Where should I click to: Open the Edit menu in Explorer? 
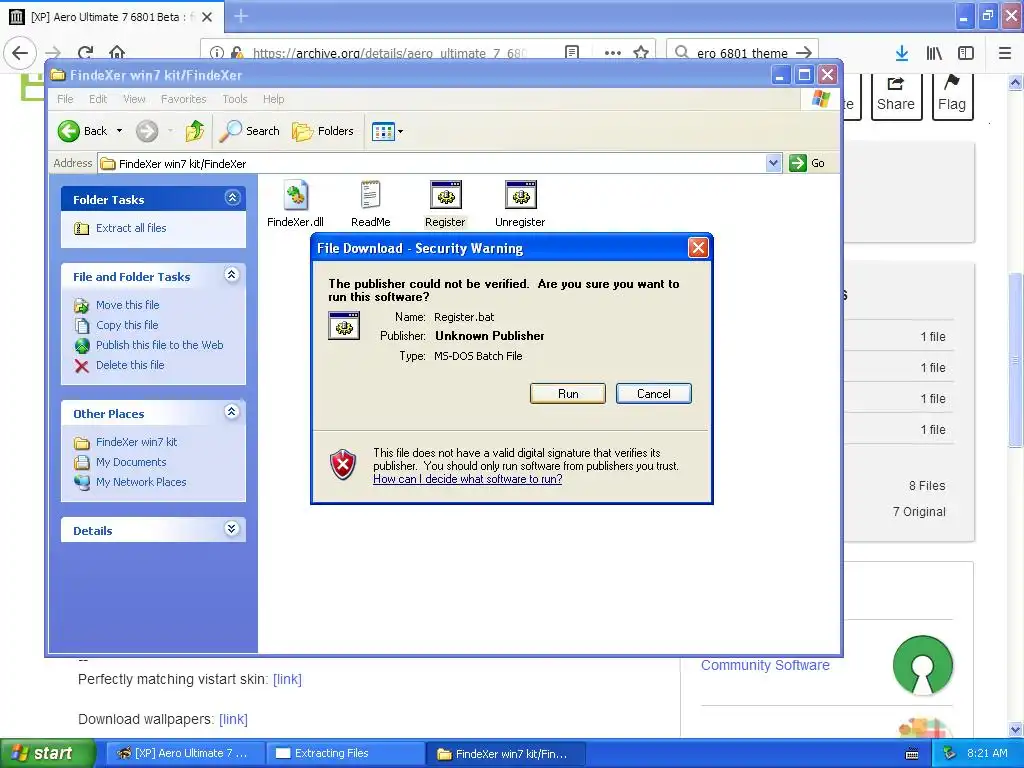pyautogui.click(x=98, y=99)
